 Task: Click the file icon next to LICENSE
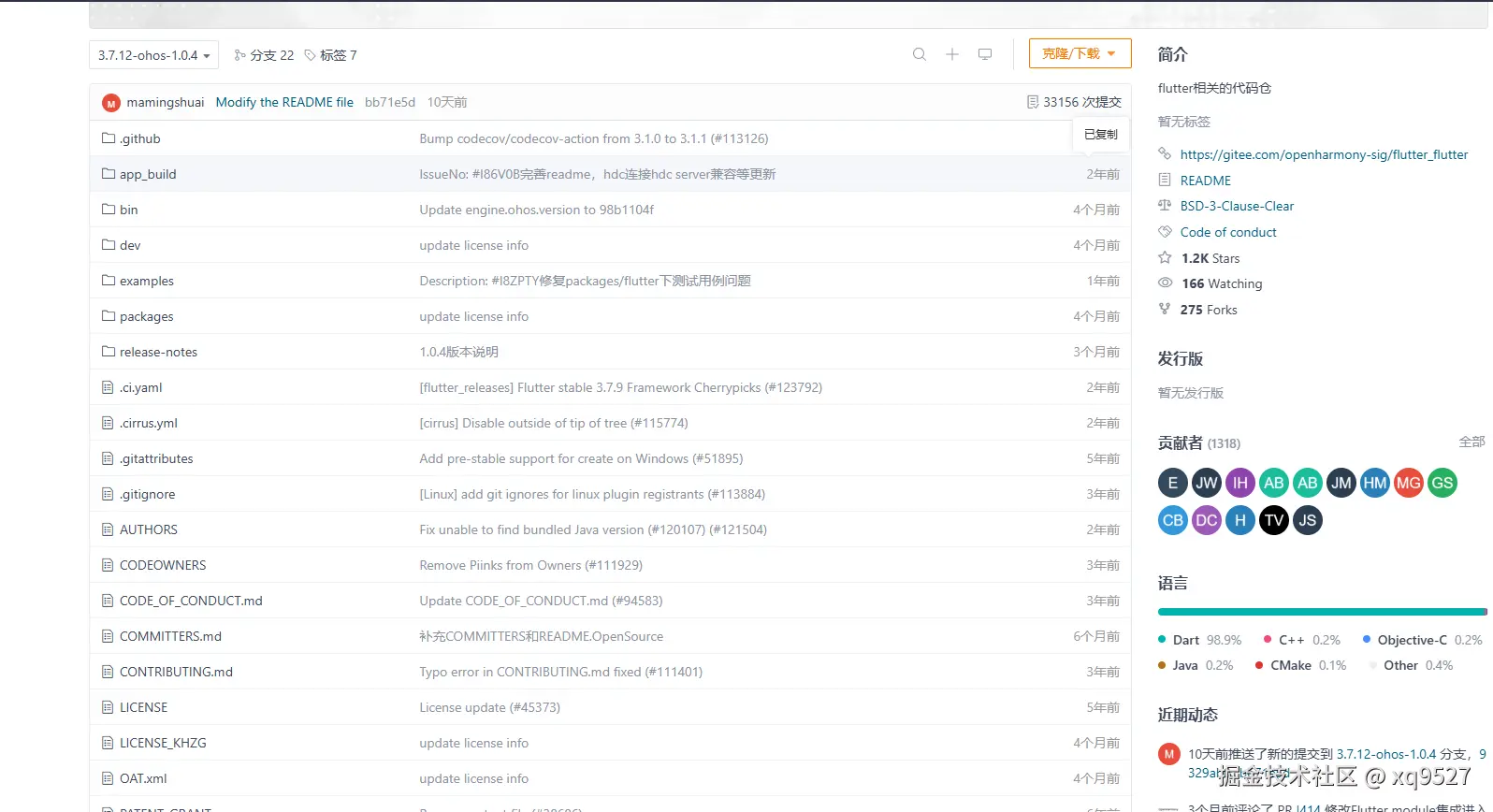(108, 707)
